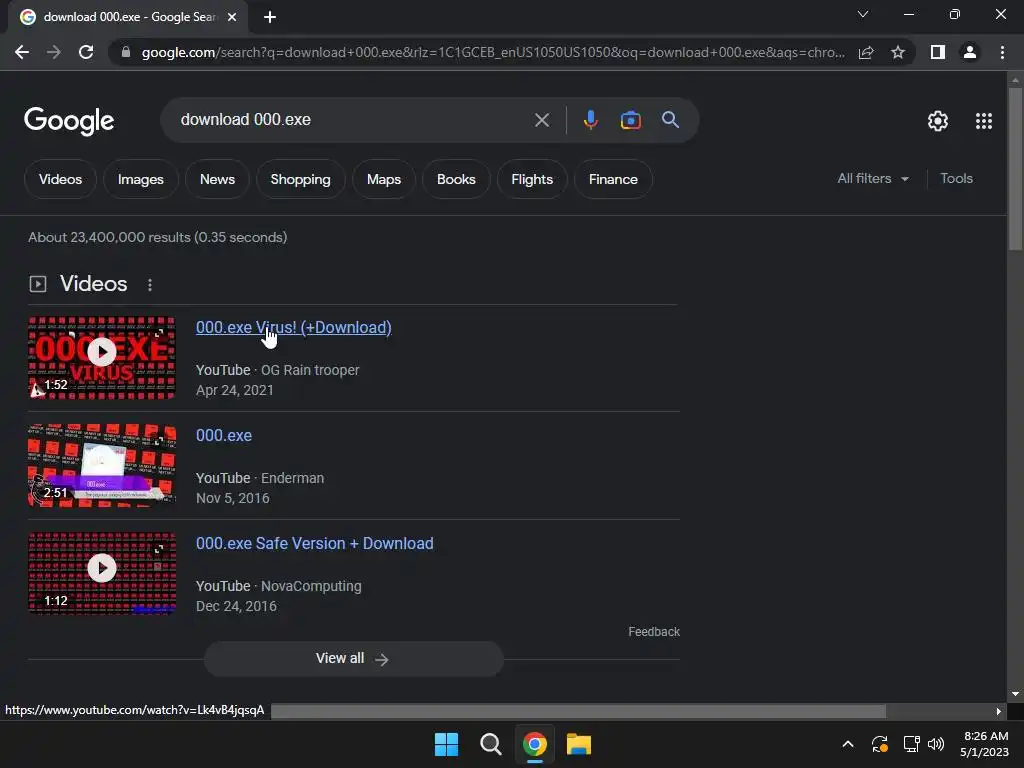This screenshot has height=768, width=1024.
Task: Click View all videos button
Action: [353, 658]
